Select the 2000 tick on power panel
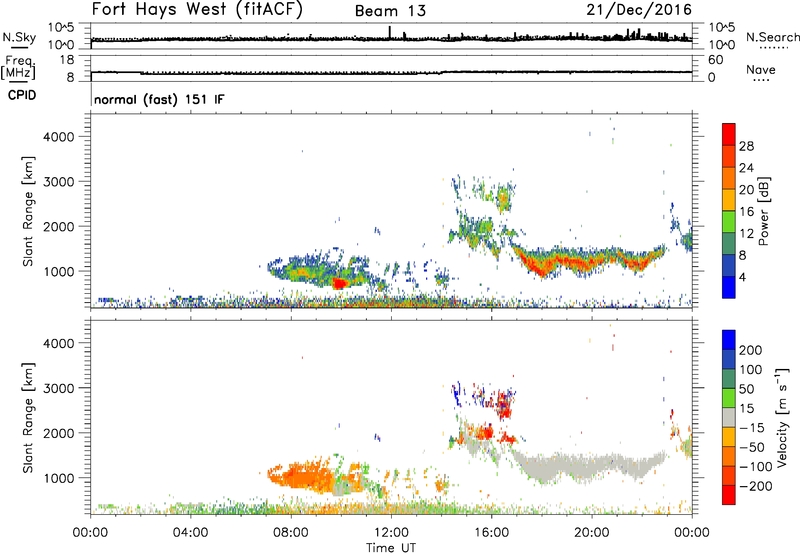Image resolution: width=800 pixels, height=554 pixels. 59,226
